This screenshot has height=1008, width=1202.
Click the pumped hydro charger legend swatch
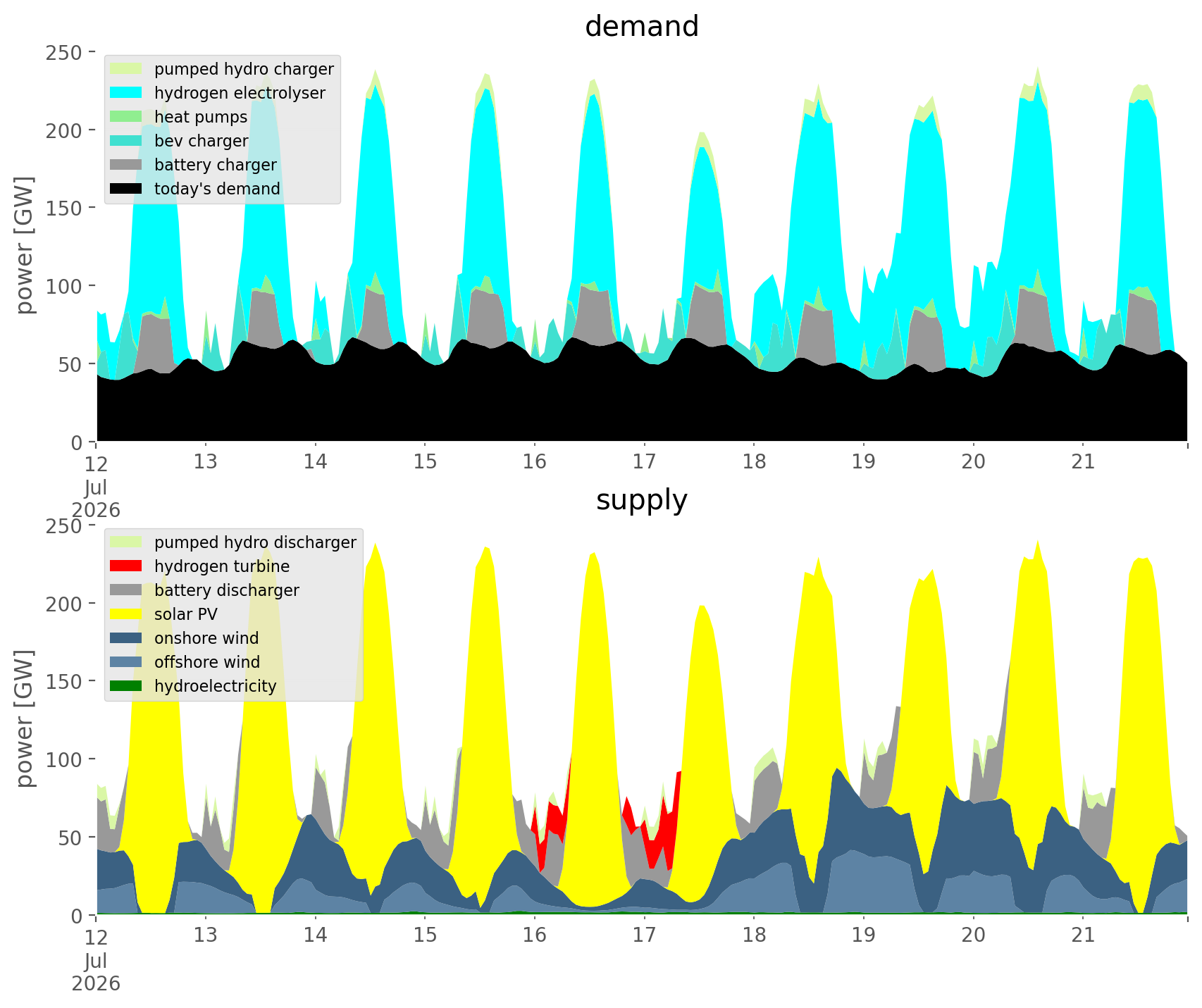pyautogui.click(x=127, y=69)
